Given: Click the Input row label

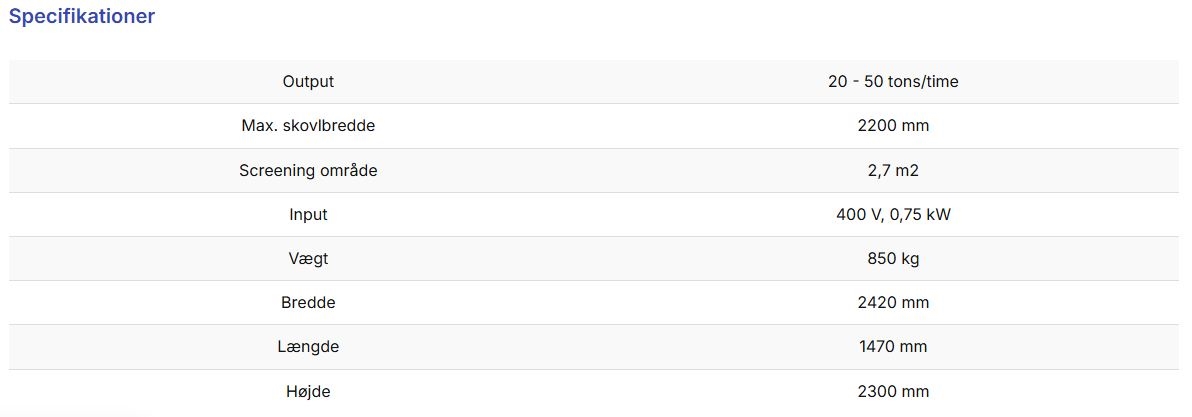Looking at the screenshot, I should click(308, 214).
